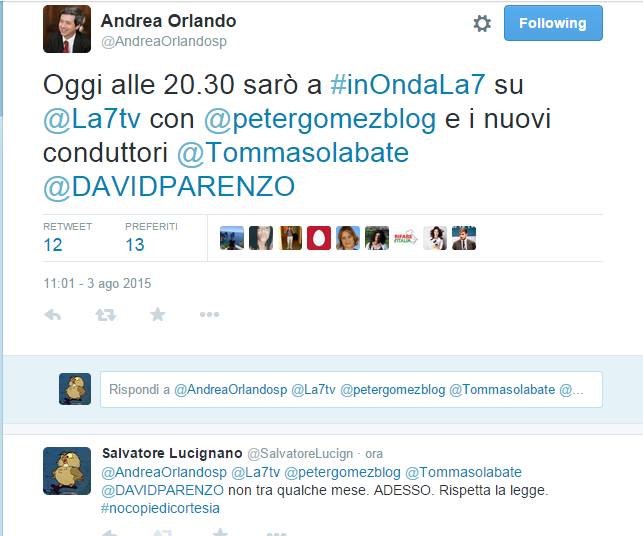643x536 pixels.
Task: Open the @petergomezblog mention in the tweet
Action: [320, 120]
